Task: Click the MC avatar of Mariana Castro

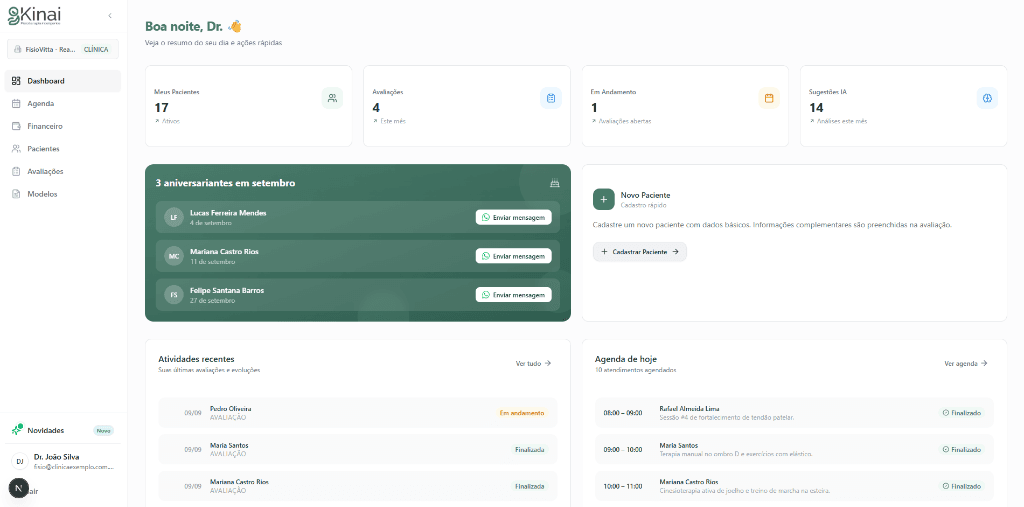Action: coord(174,256)
